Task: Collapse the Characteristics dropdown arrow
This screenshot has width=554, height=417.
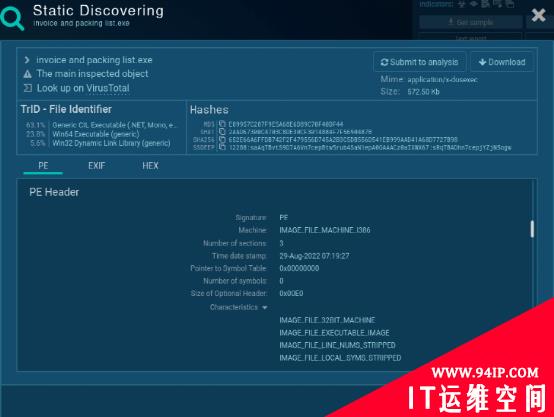Action: point(265,308)
